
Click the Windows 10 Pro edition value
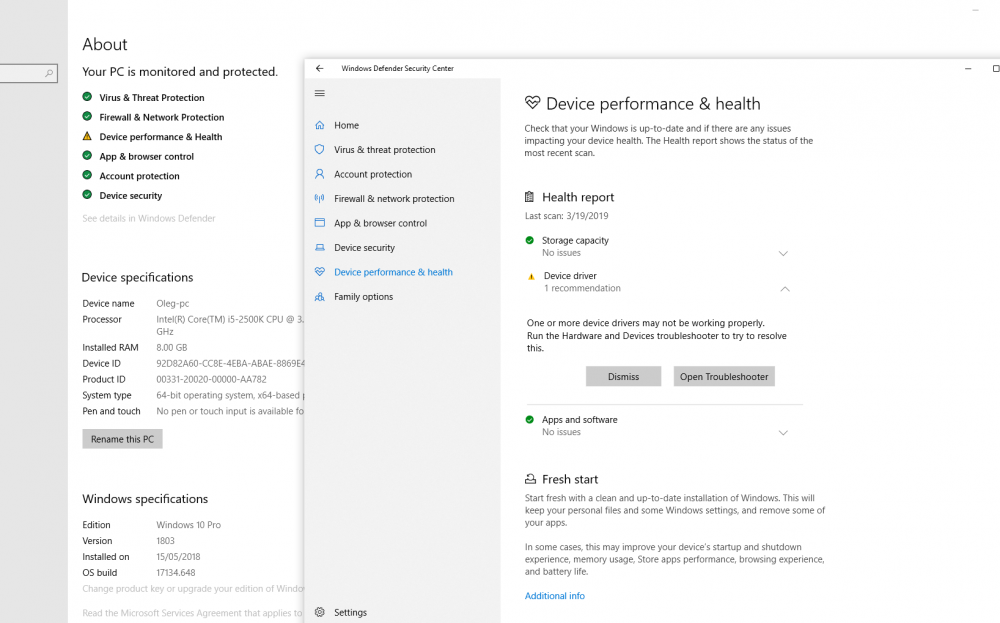[x=189, y=525]
